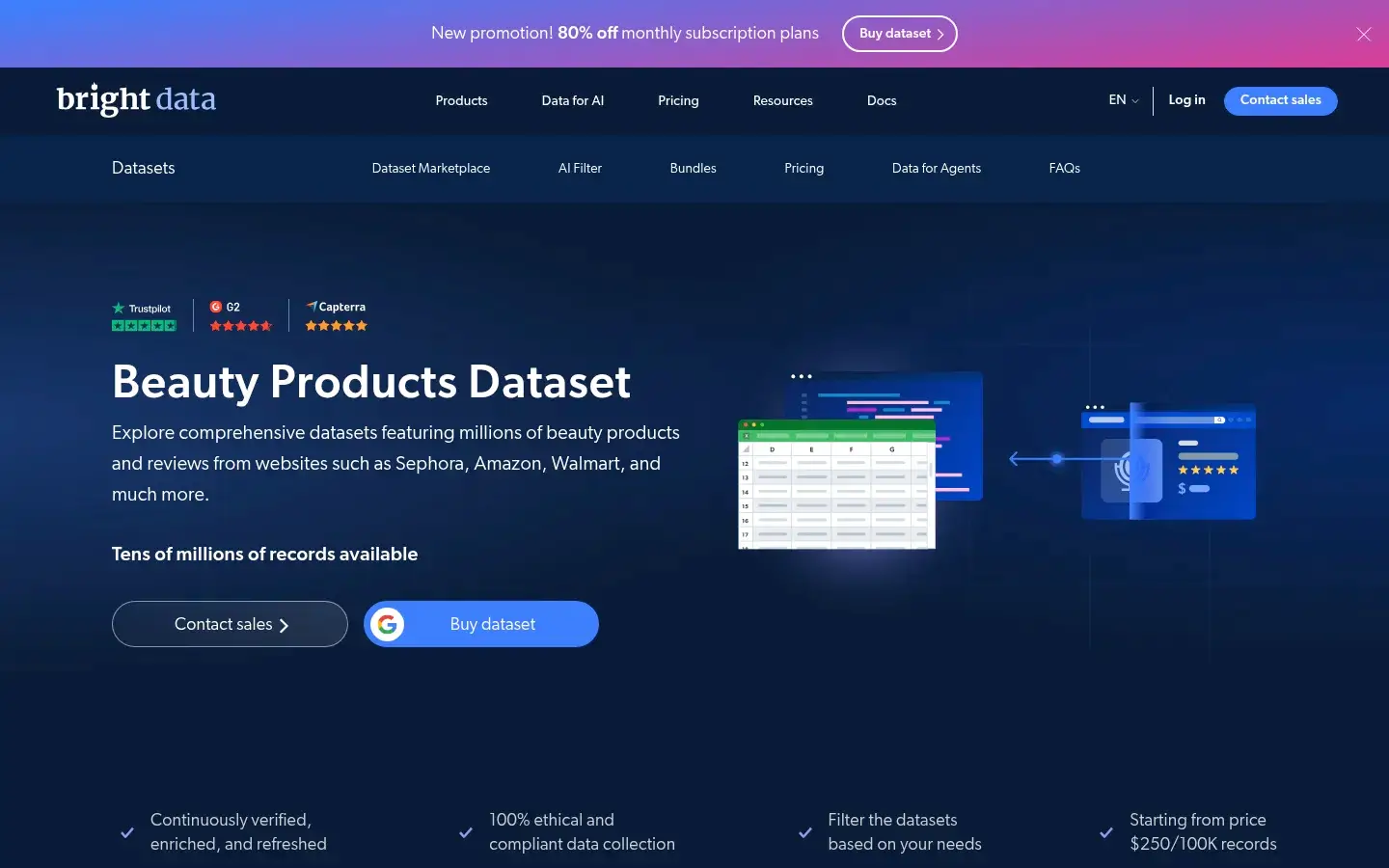Click the checkmark beside 'Filter the datasets'

[805, 832]
